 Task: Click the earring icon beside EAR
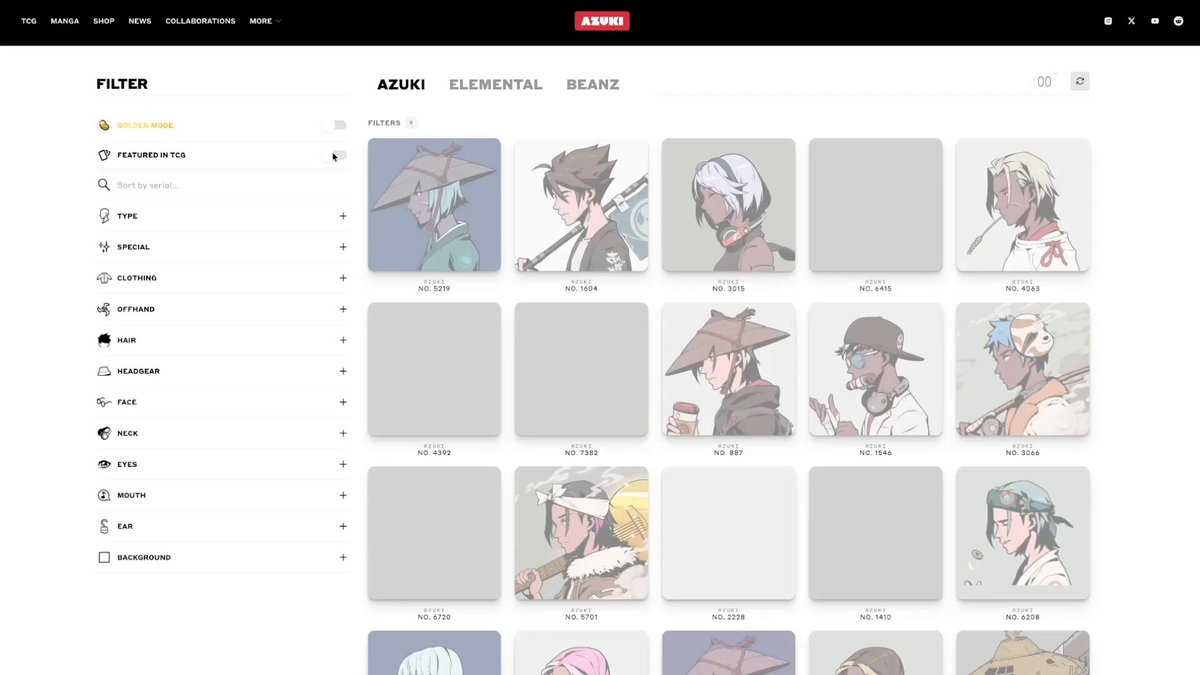click(x=104, y=526)
